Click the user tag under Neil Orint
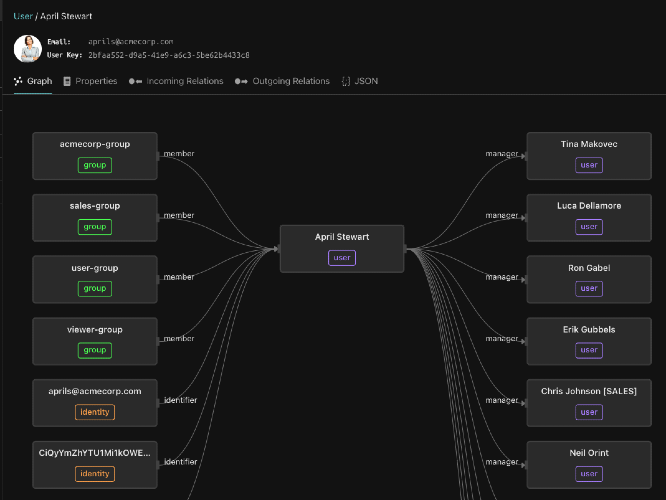This screenshot has height=500, width=666. (589, 474)
